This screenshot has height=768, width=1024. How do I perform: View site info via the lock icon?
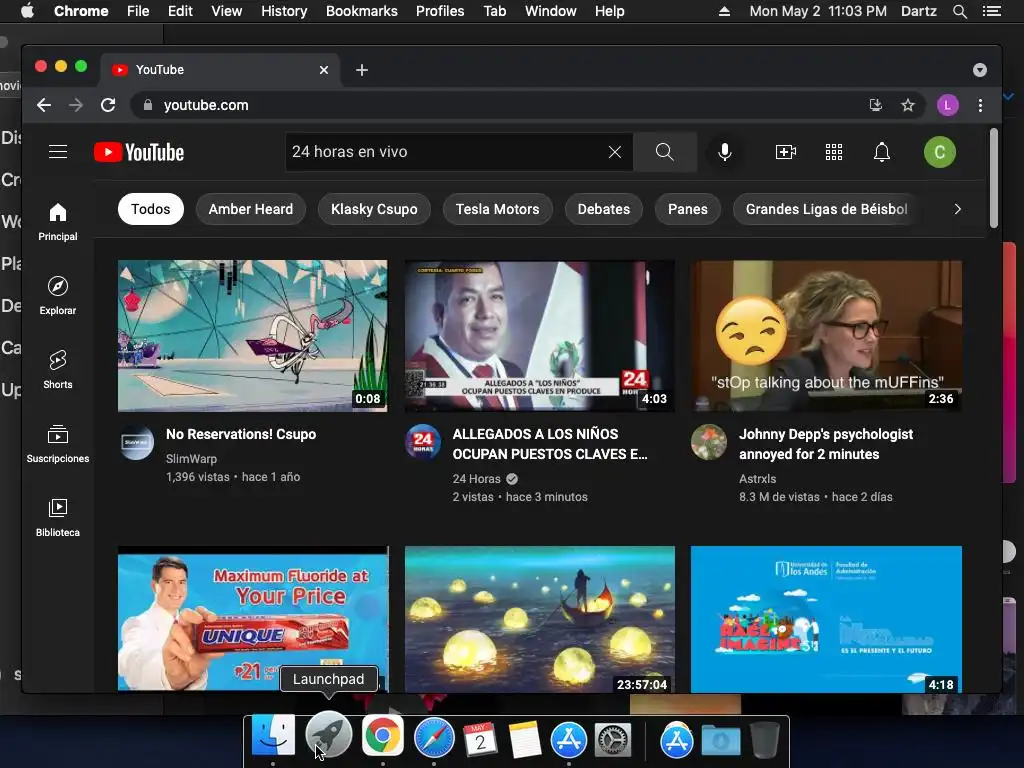(x=148, y=105)
